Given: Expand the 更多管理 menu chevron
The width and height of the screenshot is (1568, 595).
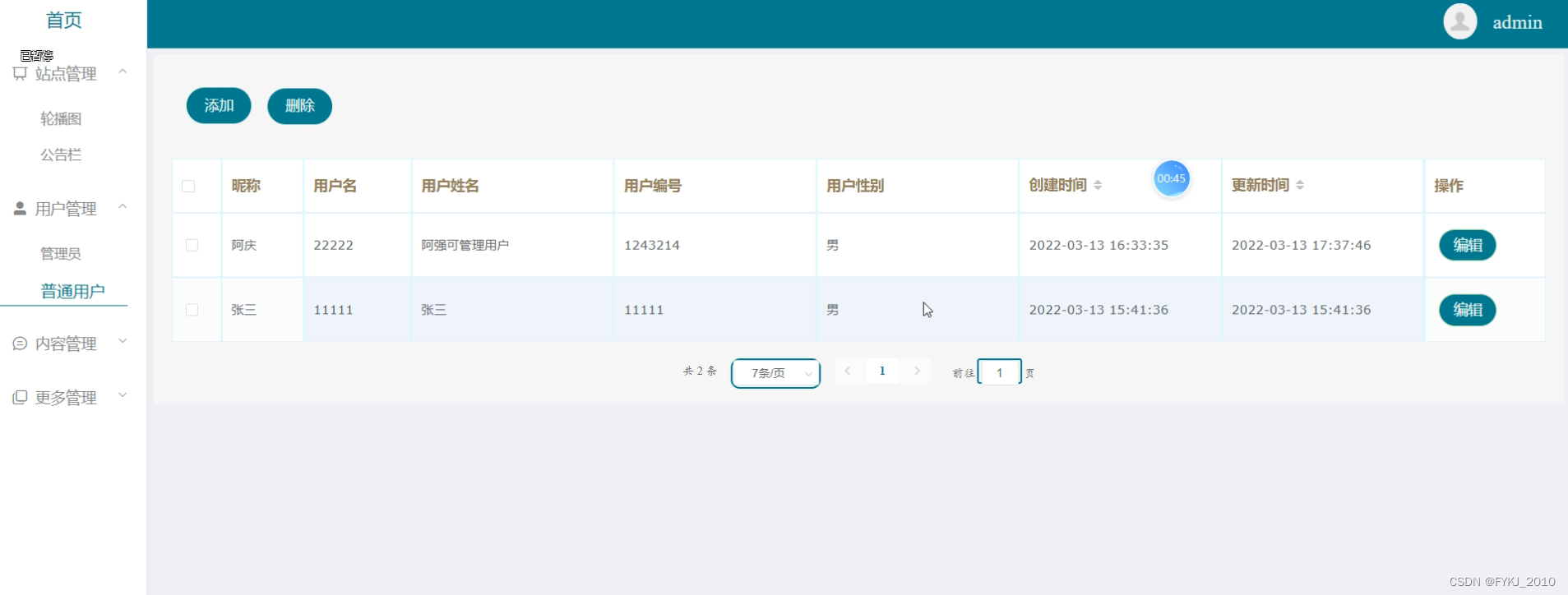Looking at the screenshot, I should click(x=123, y=395).
